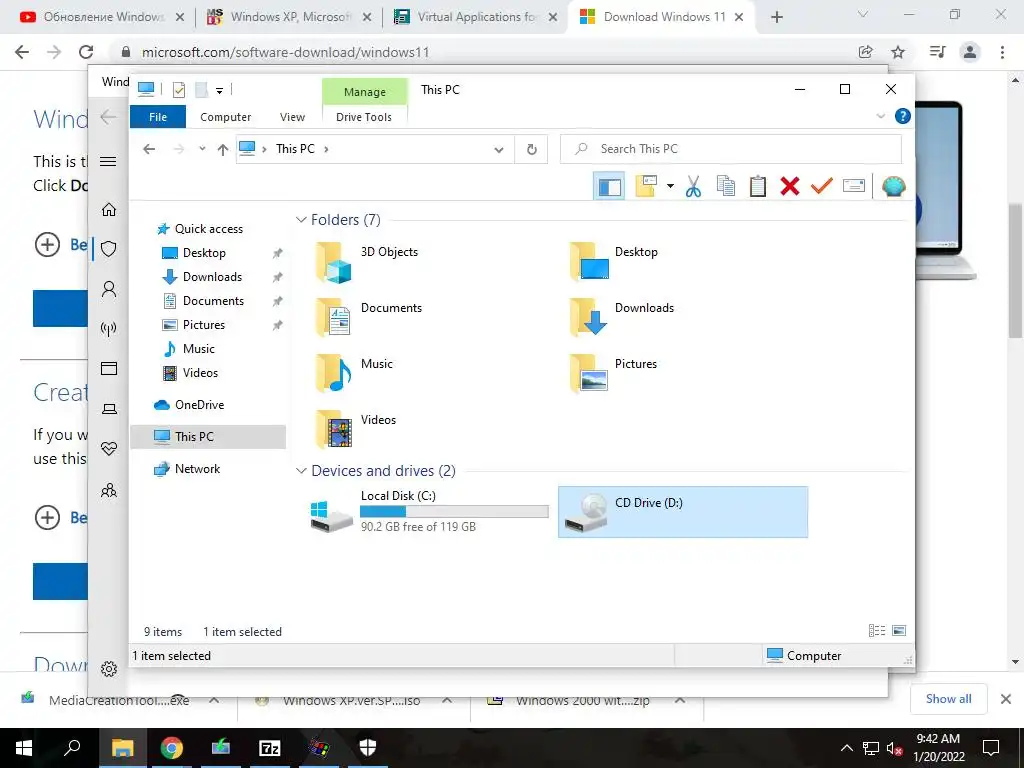Select OneDrive in navigation pane
Image resolution: width=1024 pixels, height=768 pixels.
tap(199, 405)
